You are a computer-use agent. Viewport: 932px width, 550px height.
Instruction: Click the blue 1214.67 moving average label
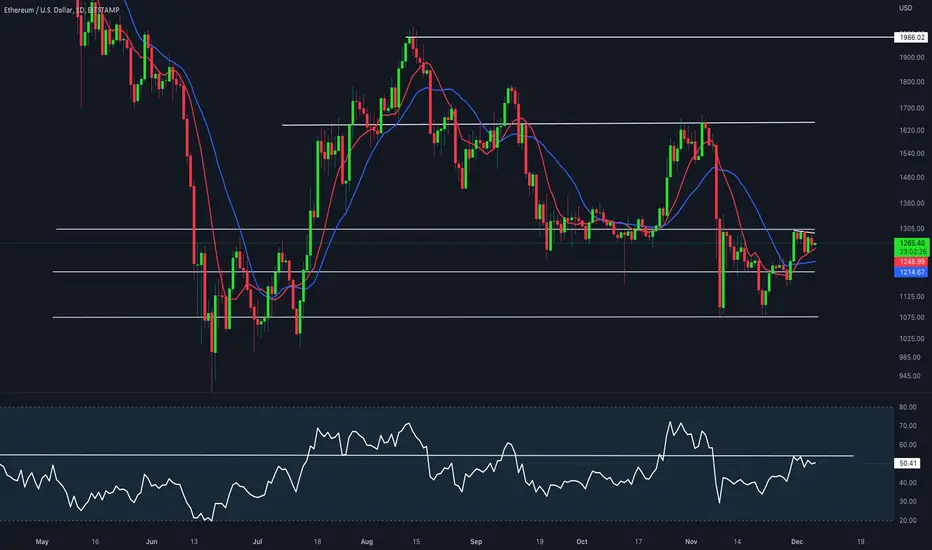coord(911,272)
